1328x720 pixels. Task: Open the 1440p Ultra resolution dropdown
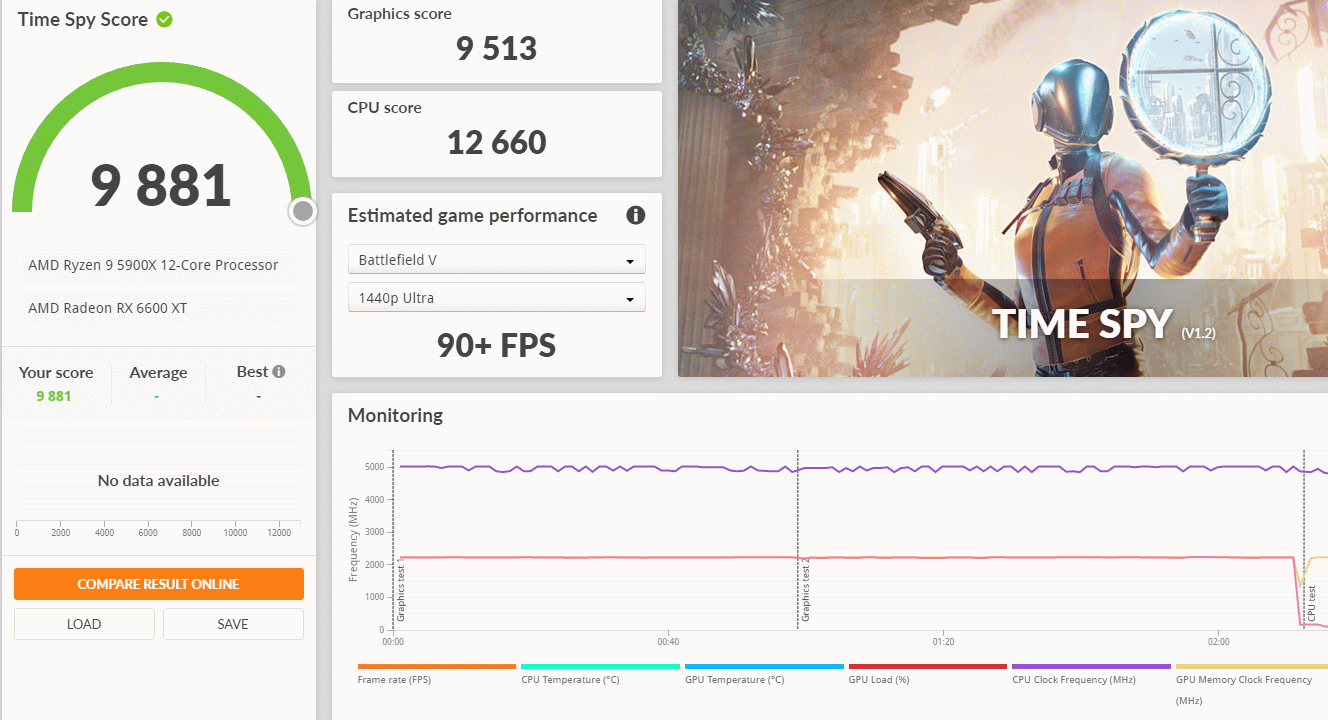point(496,298)
